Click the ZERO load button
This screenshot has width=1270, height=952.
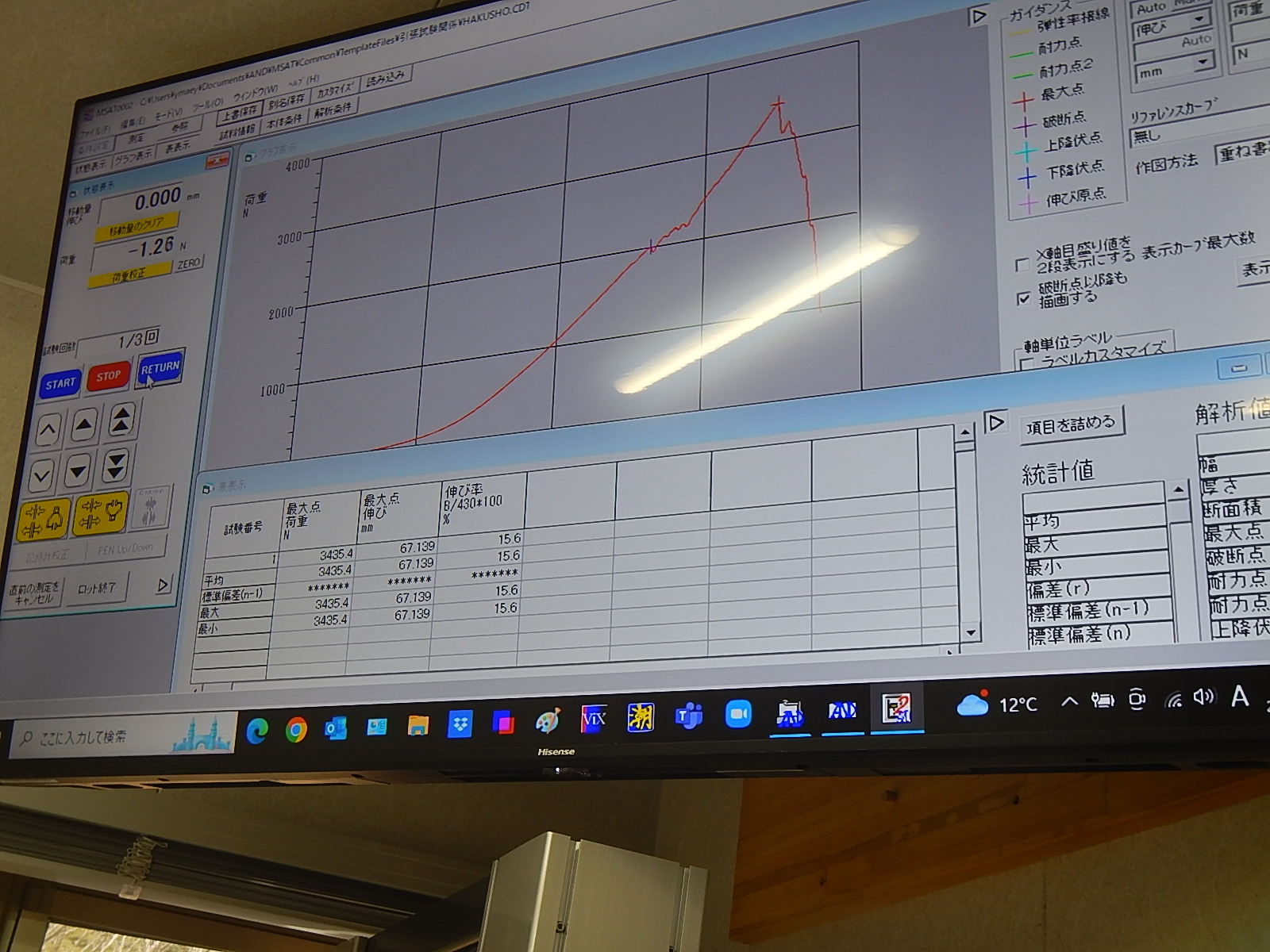point(189,263)
